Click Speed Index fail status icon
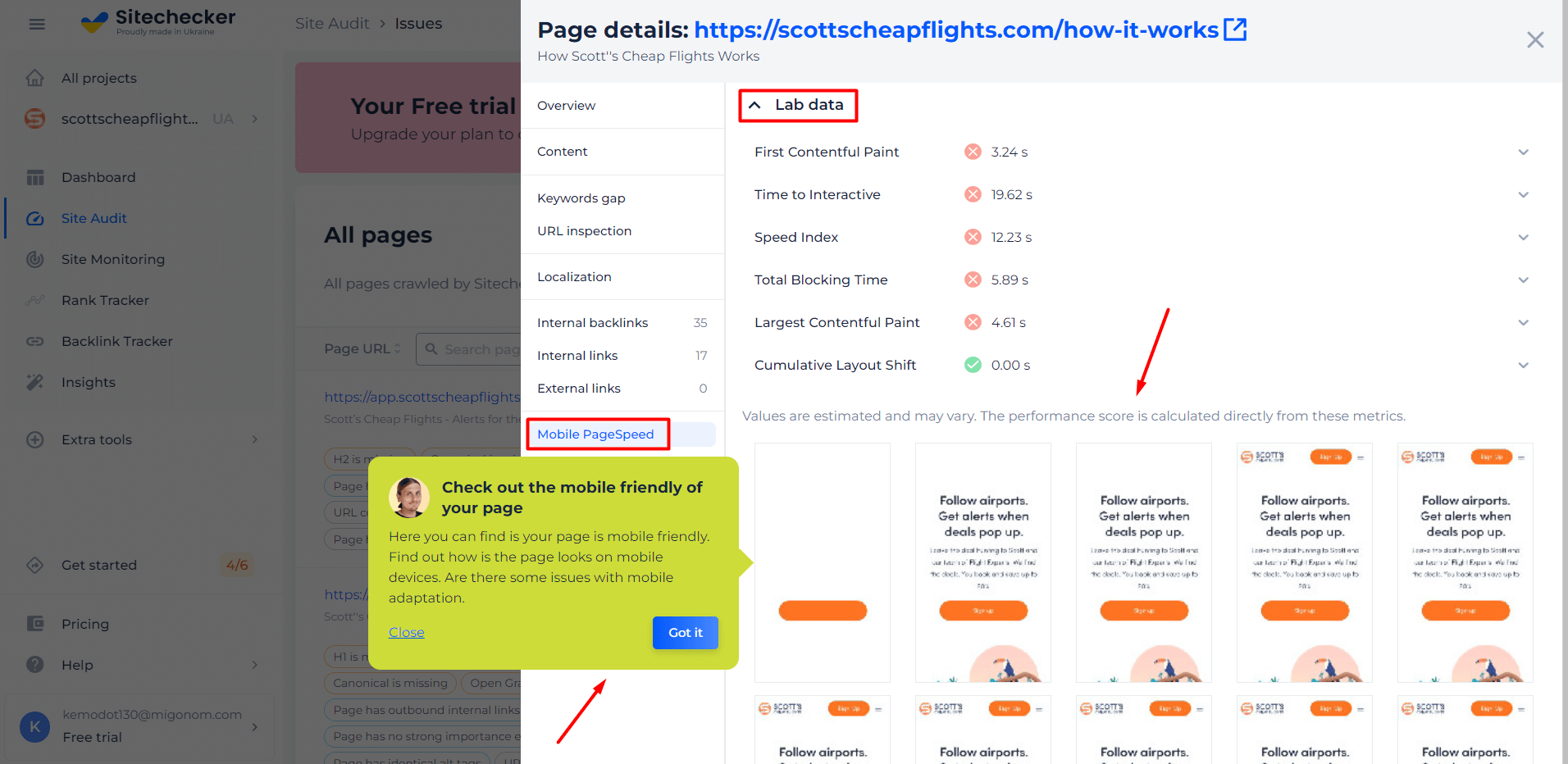 click(x=973, y=237)
